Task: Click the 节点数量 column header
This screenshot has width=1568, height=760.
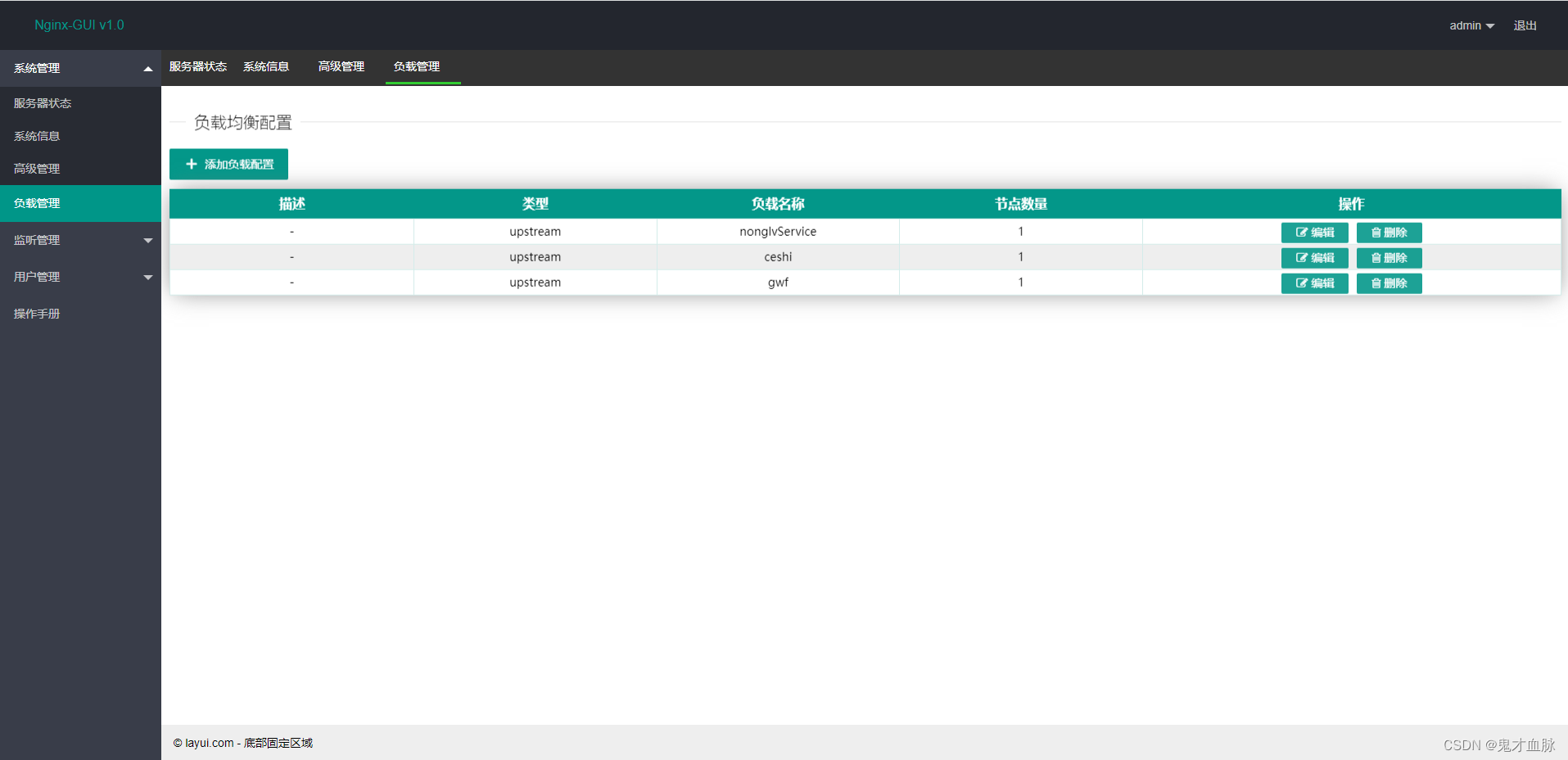Action: 1021,204
